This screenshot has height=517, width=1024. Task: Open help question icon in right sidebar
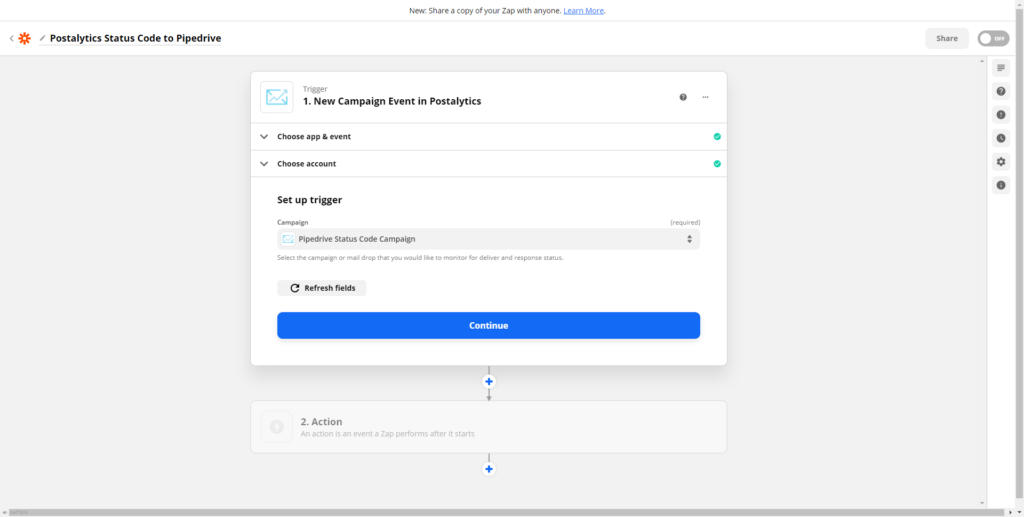[x=1001, y=91]
